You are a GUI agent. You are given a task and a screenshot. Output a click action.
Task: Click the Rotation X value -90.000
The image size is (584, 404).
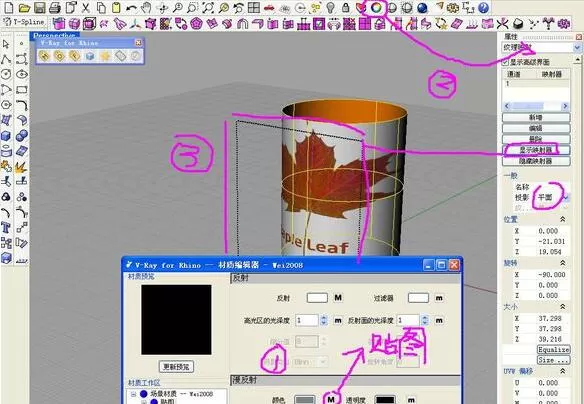click(551, 274)
